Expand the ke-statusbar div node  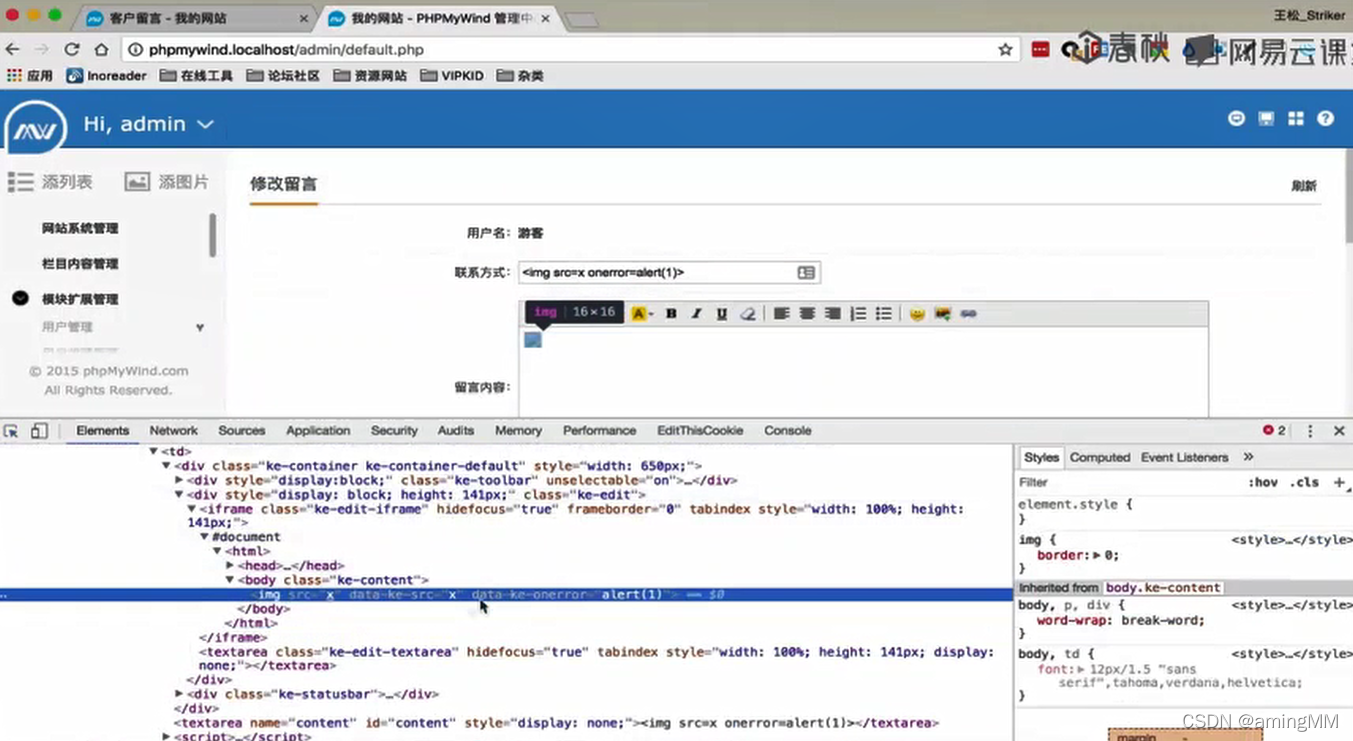[x=179, y=694]
